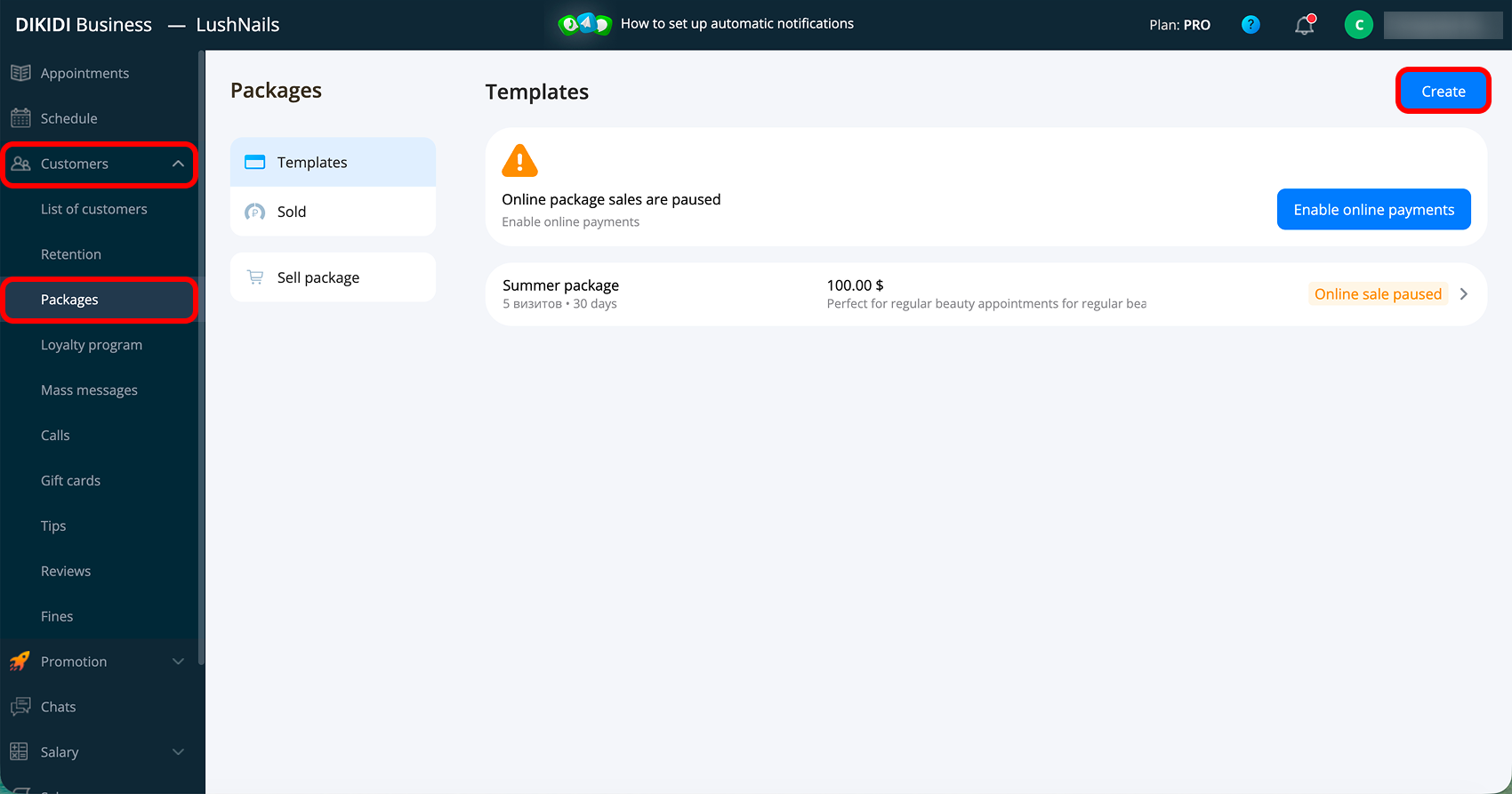1512x794 pixels.
Task: Click Enable online payments button
Action: click(x=1374, y=209)
